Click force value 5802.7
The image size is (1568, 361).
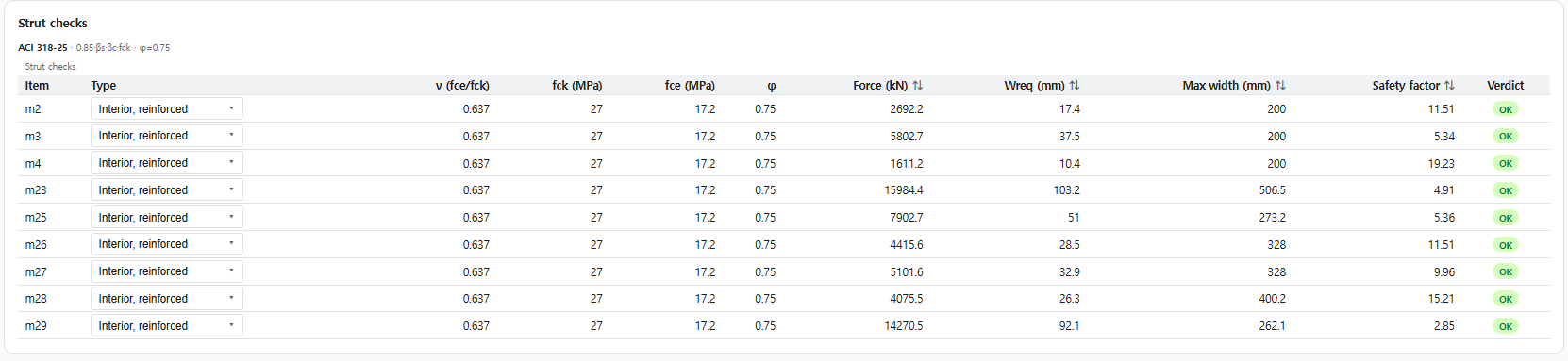[907, 137]
